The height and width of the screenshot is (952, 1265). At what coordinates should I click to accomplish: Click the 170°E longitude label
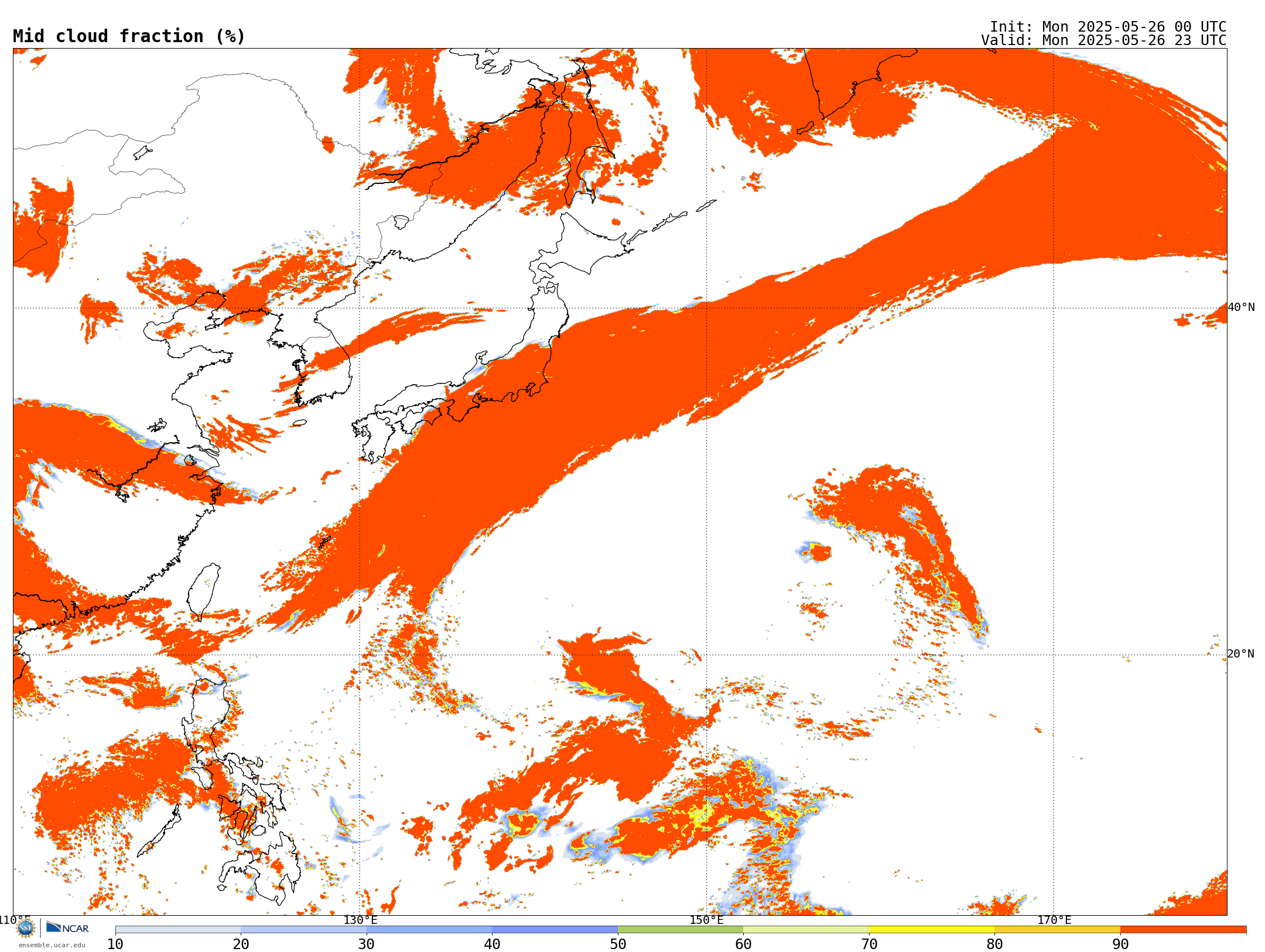(x=1054, y=920)
